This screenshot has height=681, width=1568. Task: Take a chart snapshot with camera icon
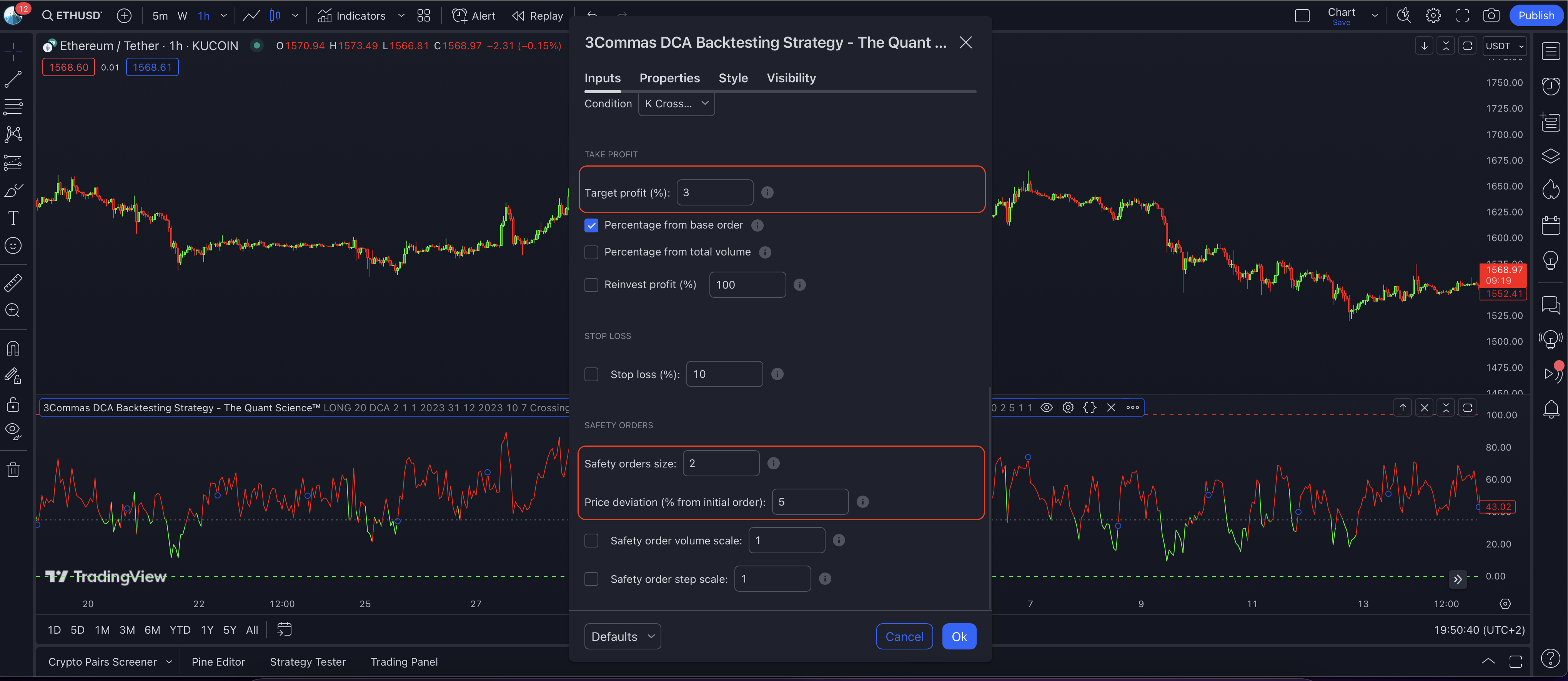[1491, 16]
